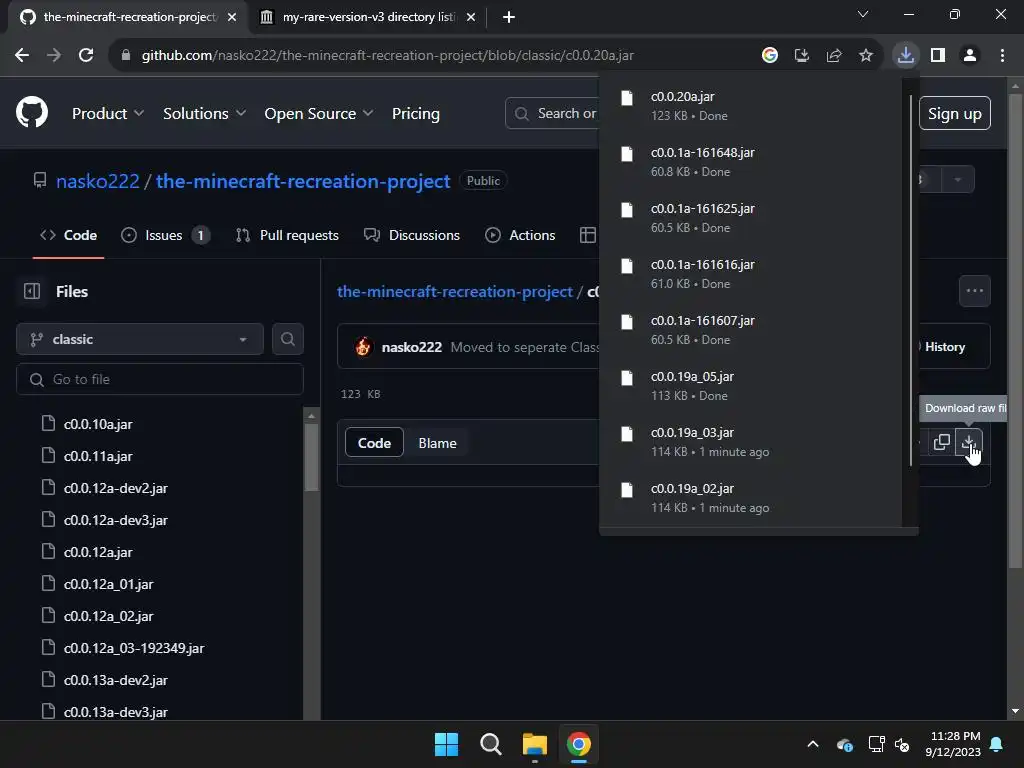This screenshot has height=768, width=1024.
Task: Open the Chrome profile avatar
Action: click(970, 56)
